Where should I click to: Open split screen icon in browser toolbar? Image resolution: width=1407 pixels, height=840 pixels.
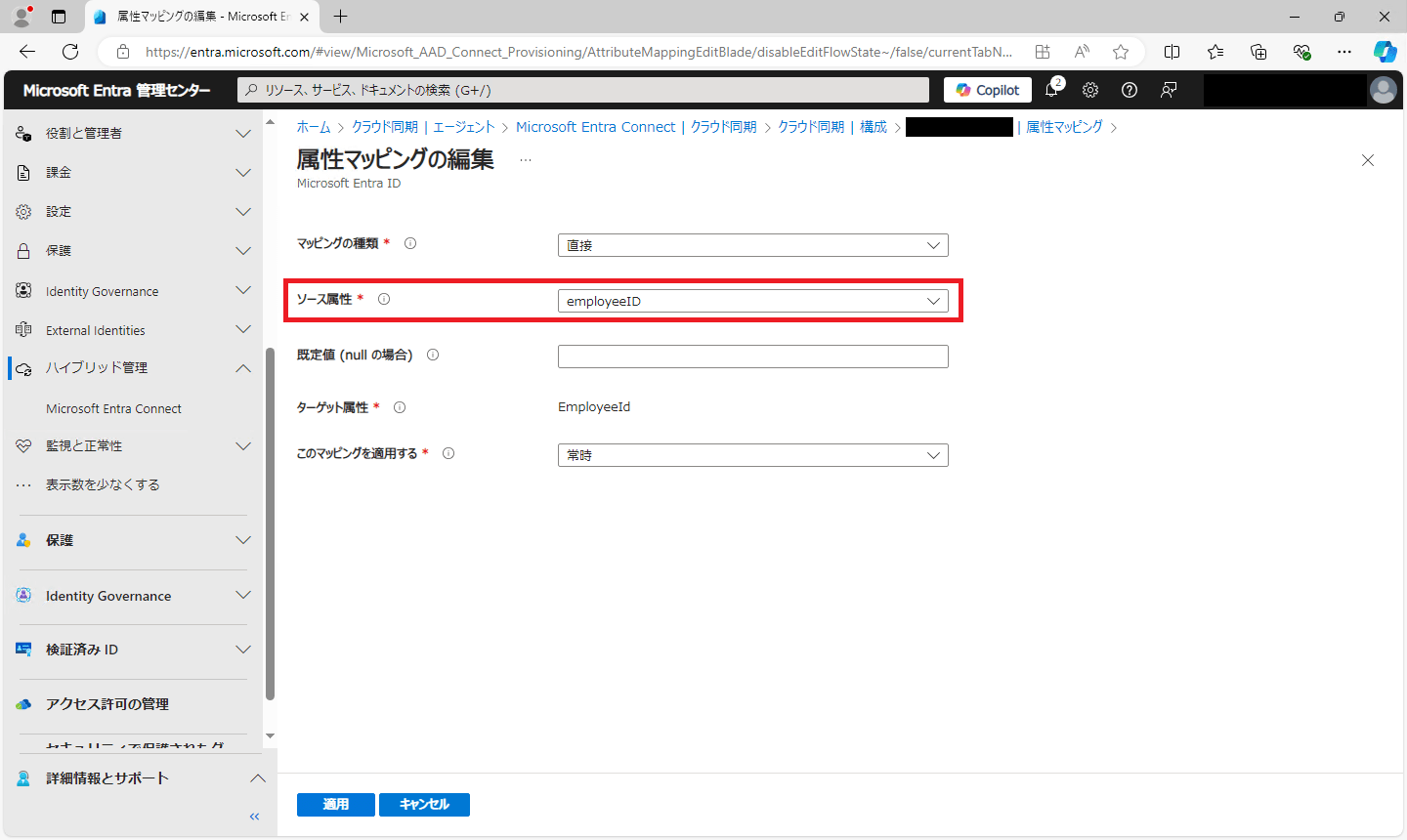1172,52
